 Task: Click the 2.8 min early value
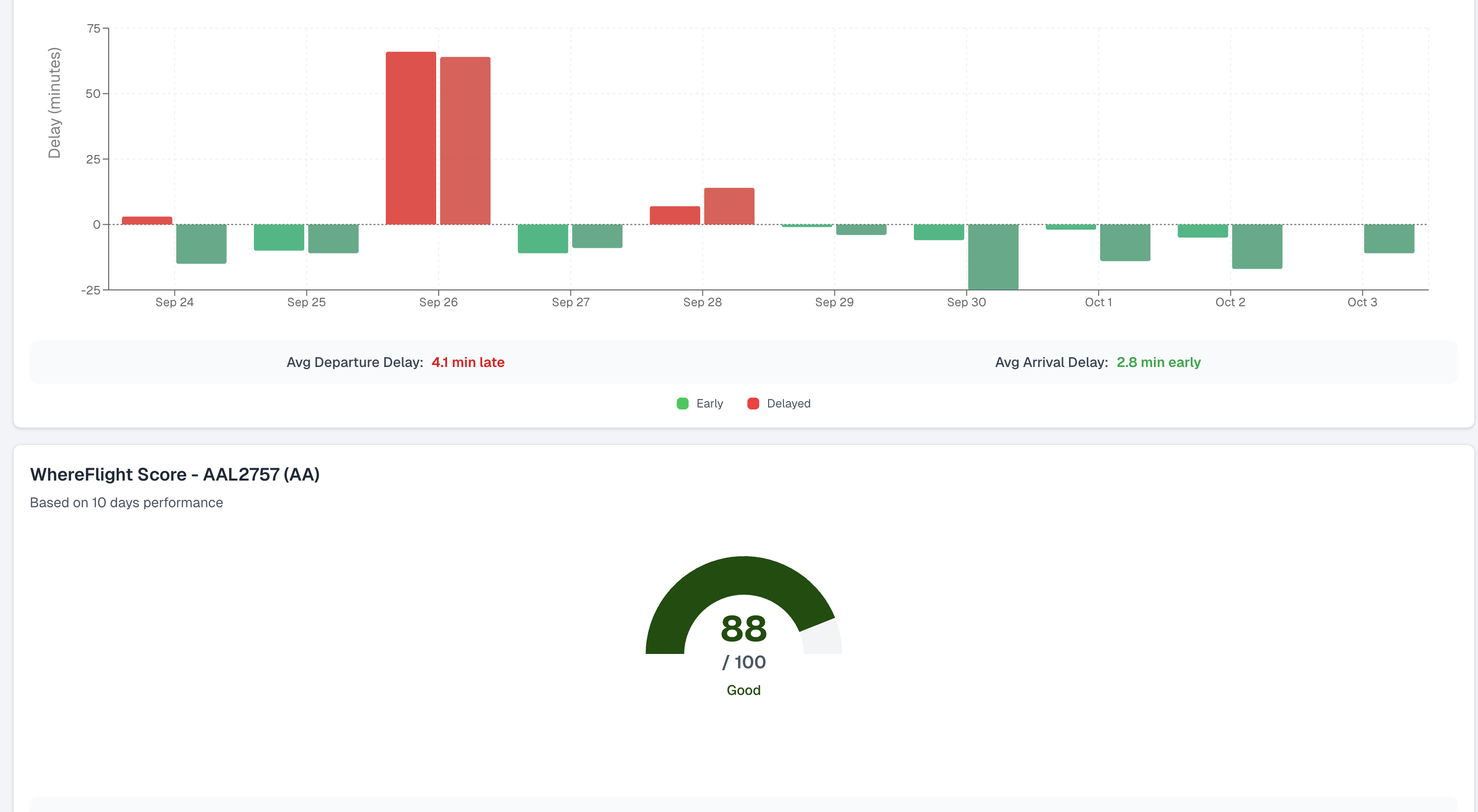tap(1158, 362)
